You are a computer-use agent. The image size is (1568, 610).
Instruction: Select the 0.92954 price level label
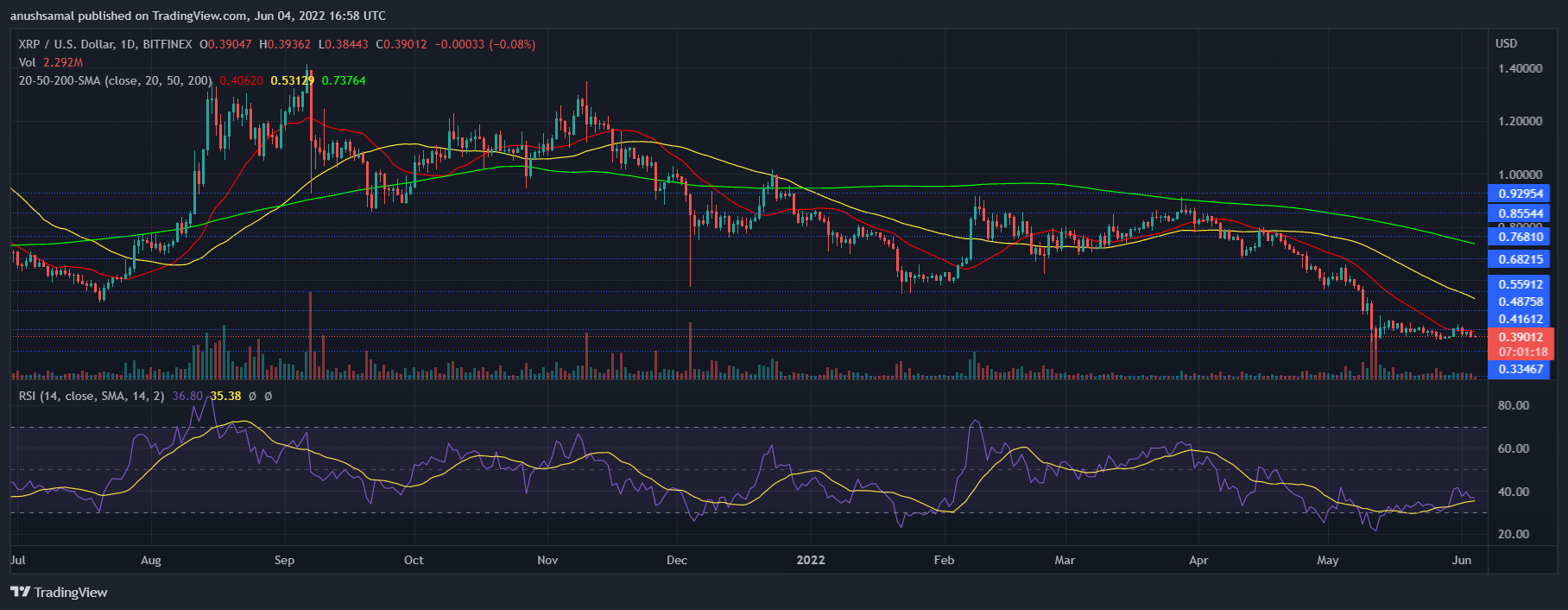(1521, 194)
